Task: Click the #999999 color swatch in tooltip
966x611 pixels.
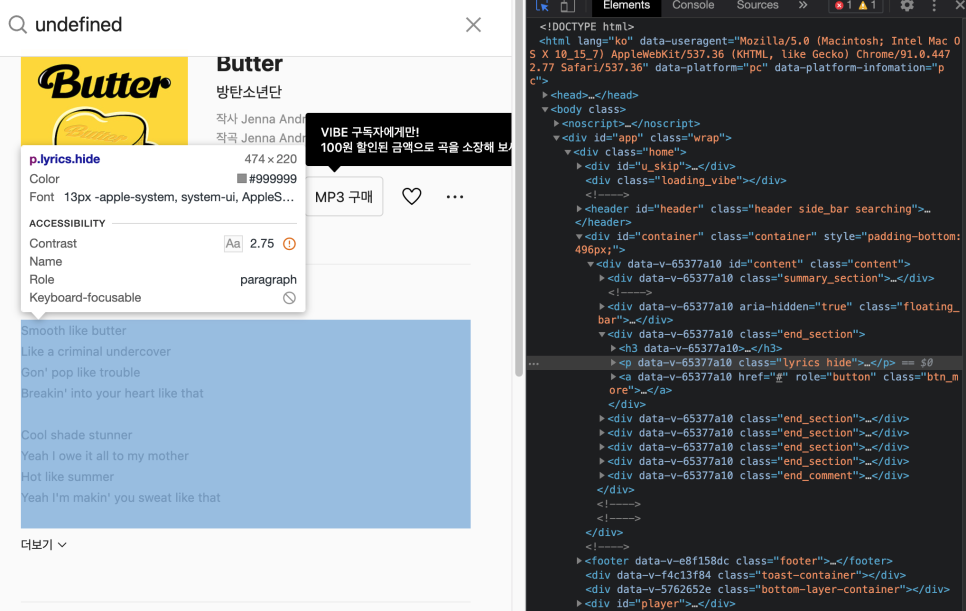Action: click(242, 179)
